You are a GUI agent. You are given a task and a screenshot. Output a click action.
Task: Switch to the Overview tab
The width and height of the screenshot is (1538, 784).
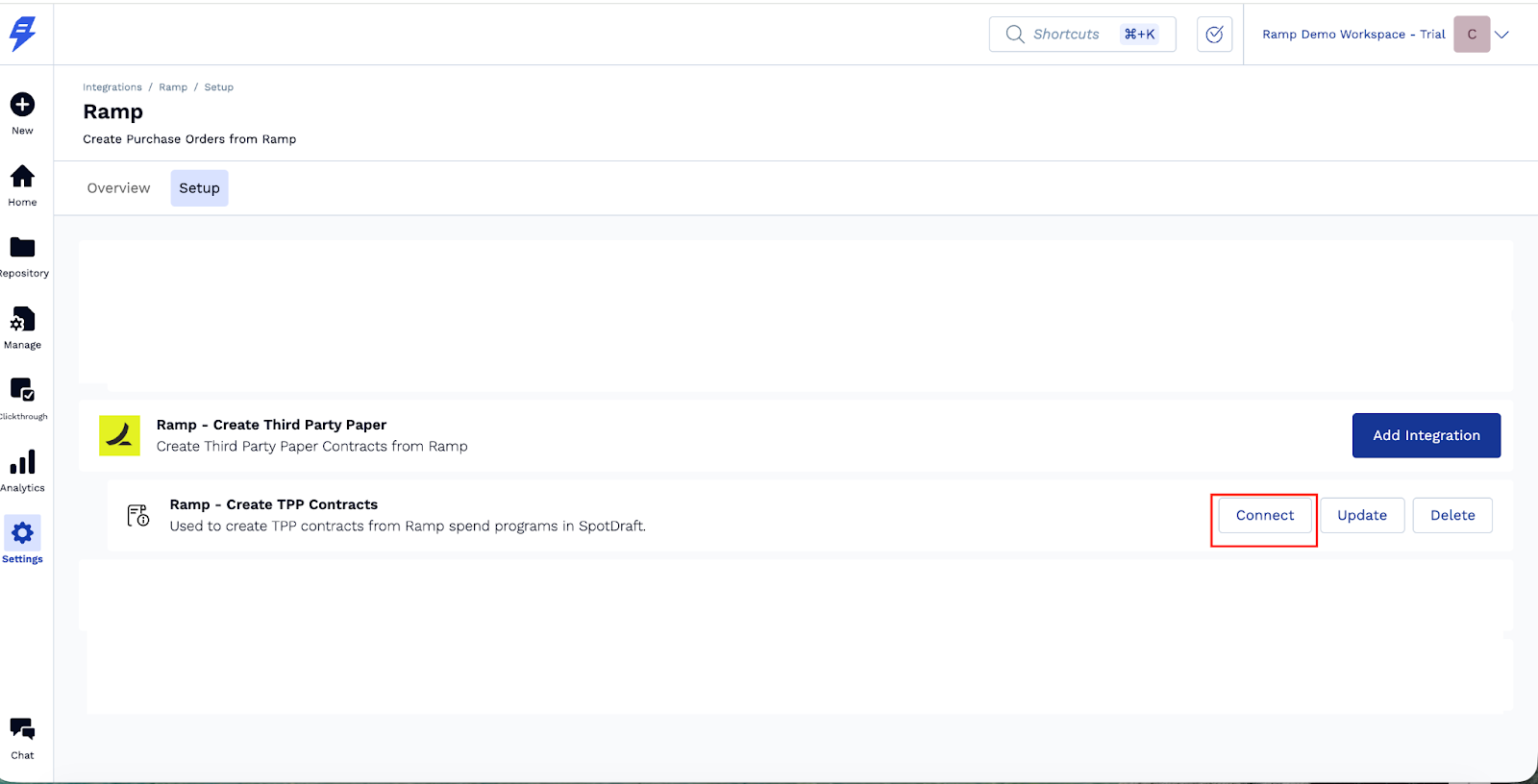pyautogui.click(x=119, y=188)
